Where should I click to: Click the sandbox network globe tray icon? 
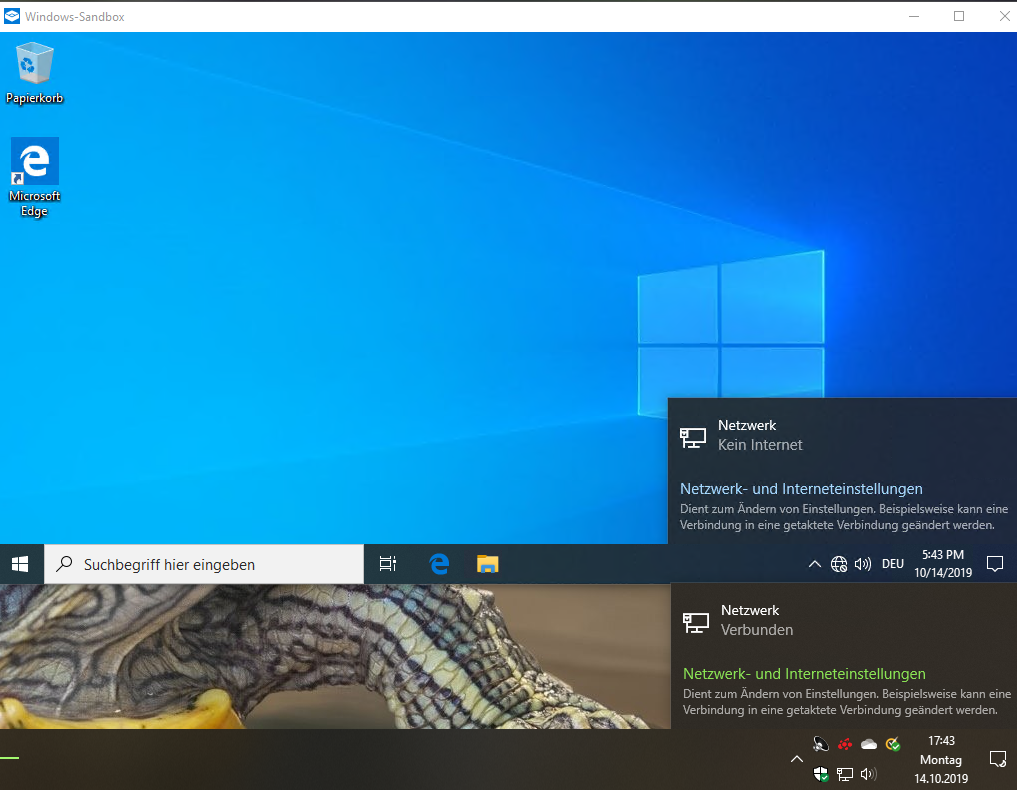(x=839, y=564)
